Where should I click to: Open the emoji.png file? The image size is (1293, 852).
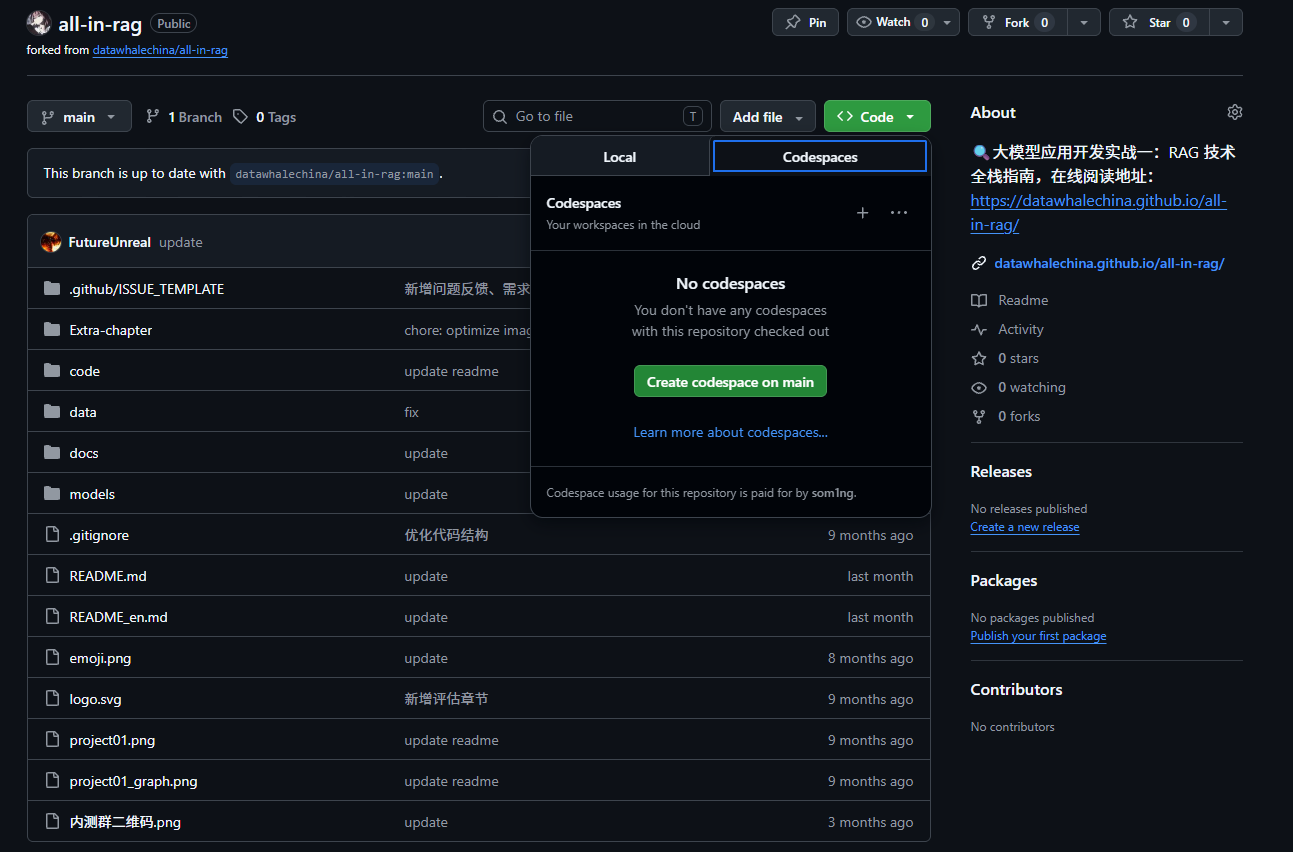click(x=100, y=658)
